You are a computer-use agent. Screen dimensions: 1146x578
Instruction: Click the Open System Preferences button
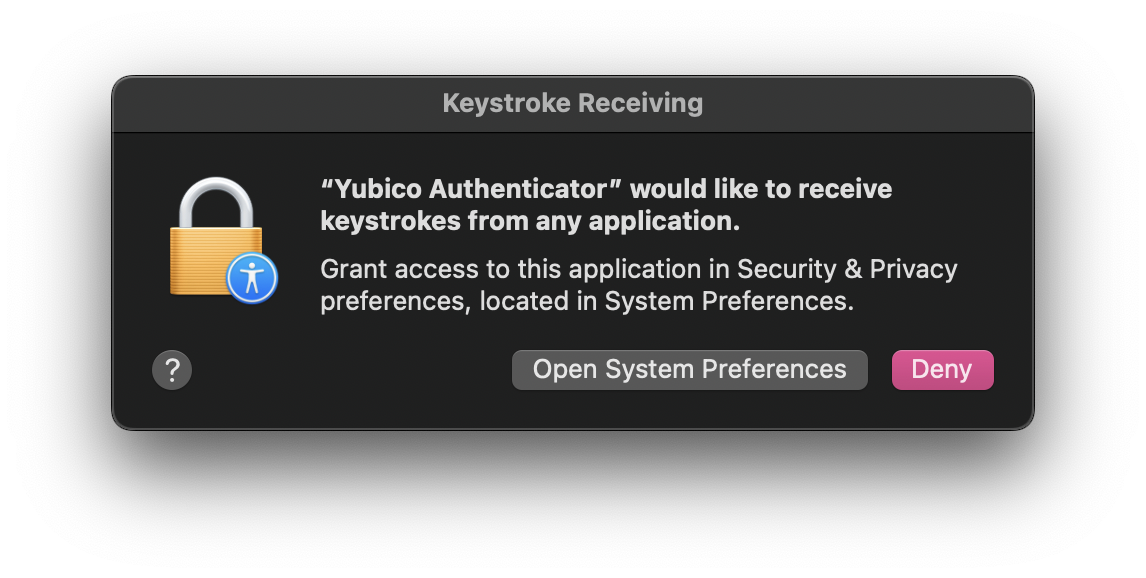click(x=689, y=369)
